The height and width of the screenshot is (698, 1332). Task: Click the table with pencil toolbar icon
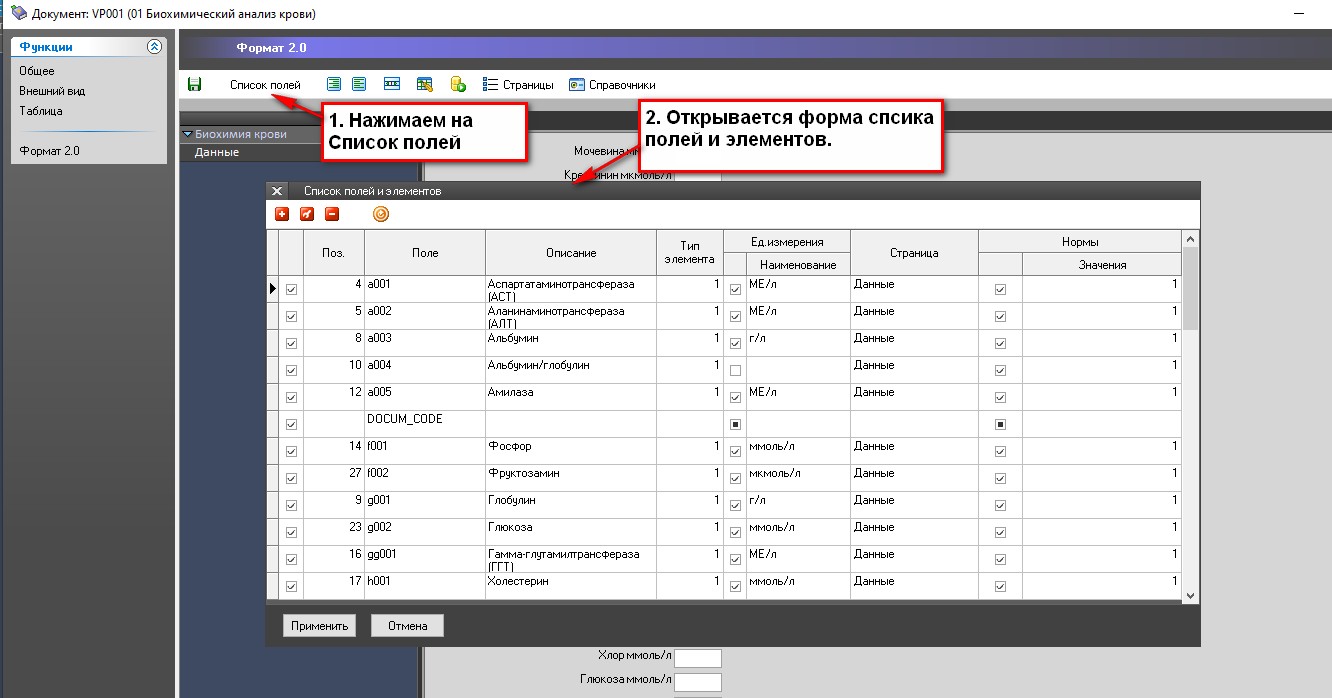425,85
